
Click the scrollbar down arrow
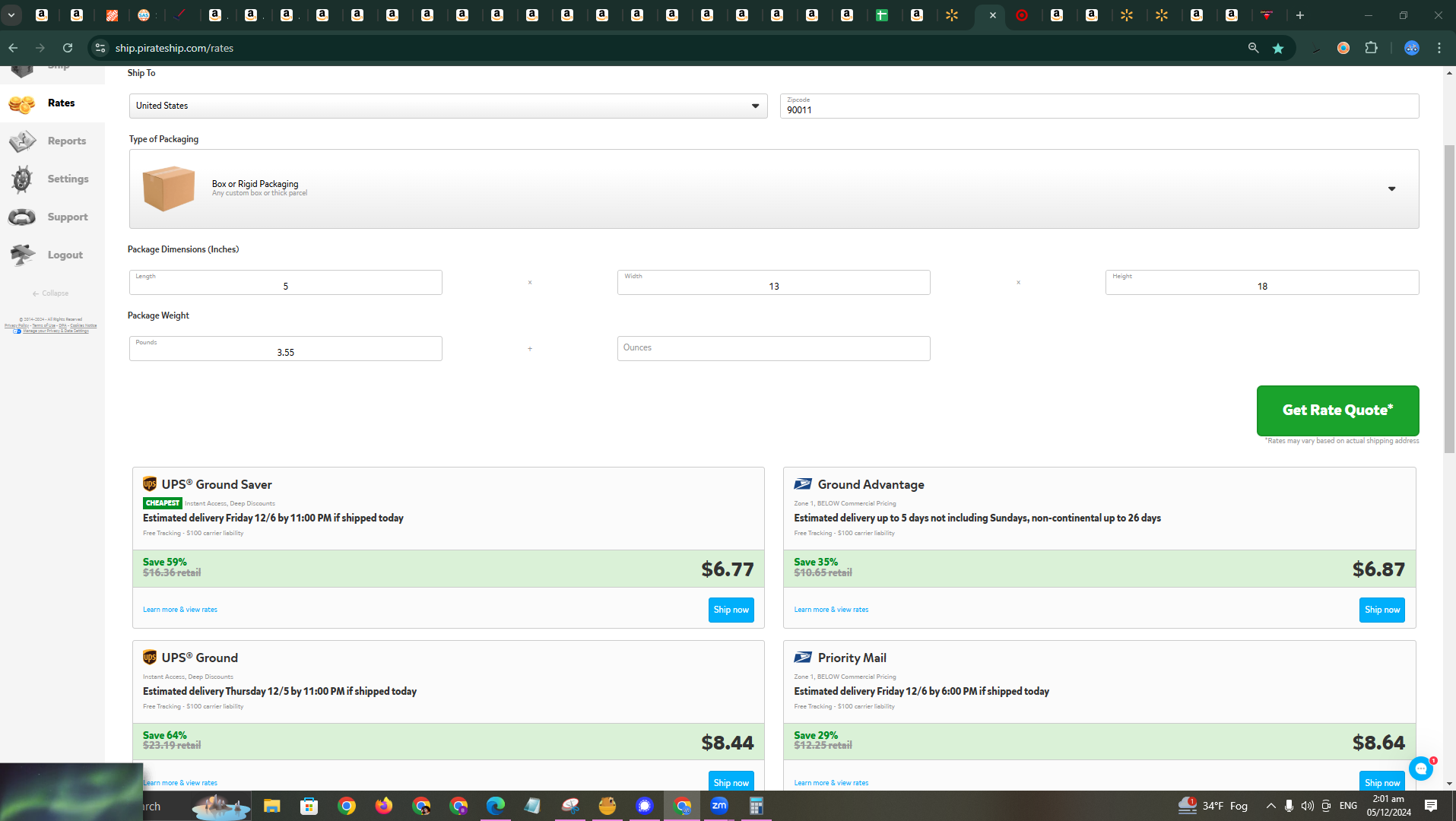pos(1449,784)
